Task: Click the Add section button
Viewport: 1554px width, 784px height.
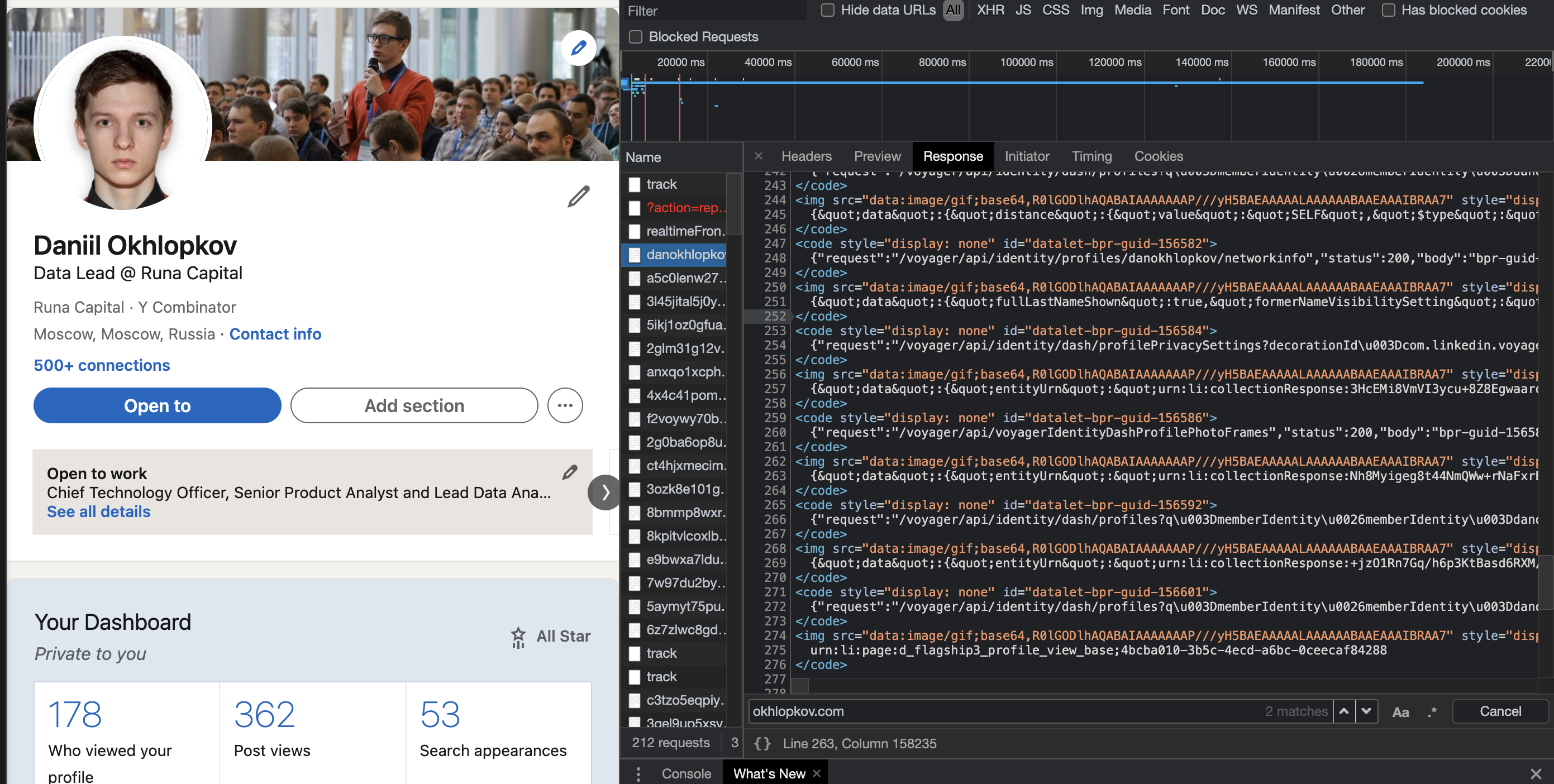Action: [x=414, y=405]
